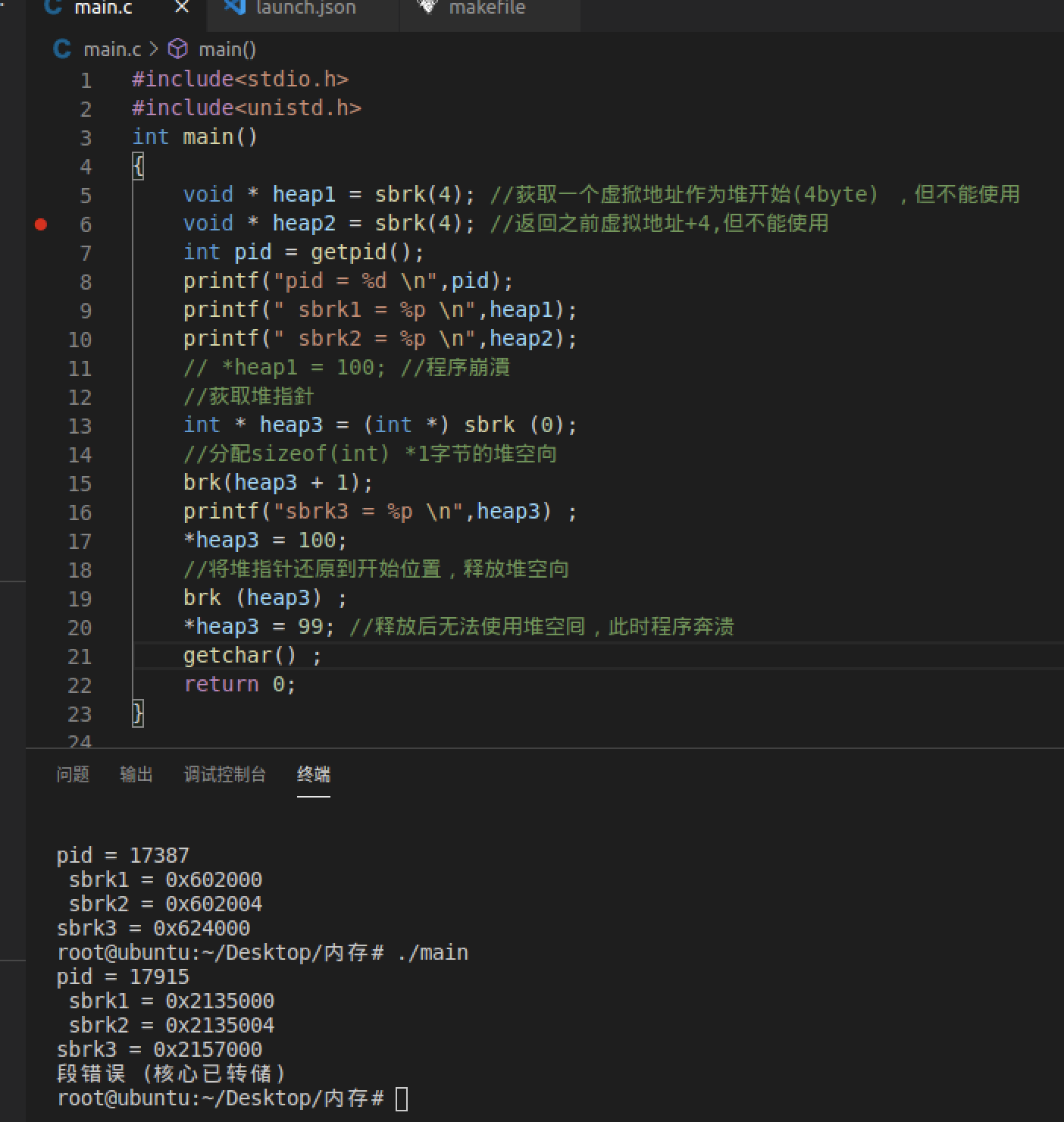Click 'int main()' on line 3
1064x1122 pixels.
coord(195,136)
